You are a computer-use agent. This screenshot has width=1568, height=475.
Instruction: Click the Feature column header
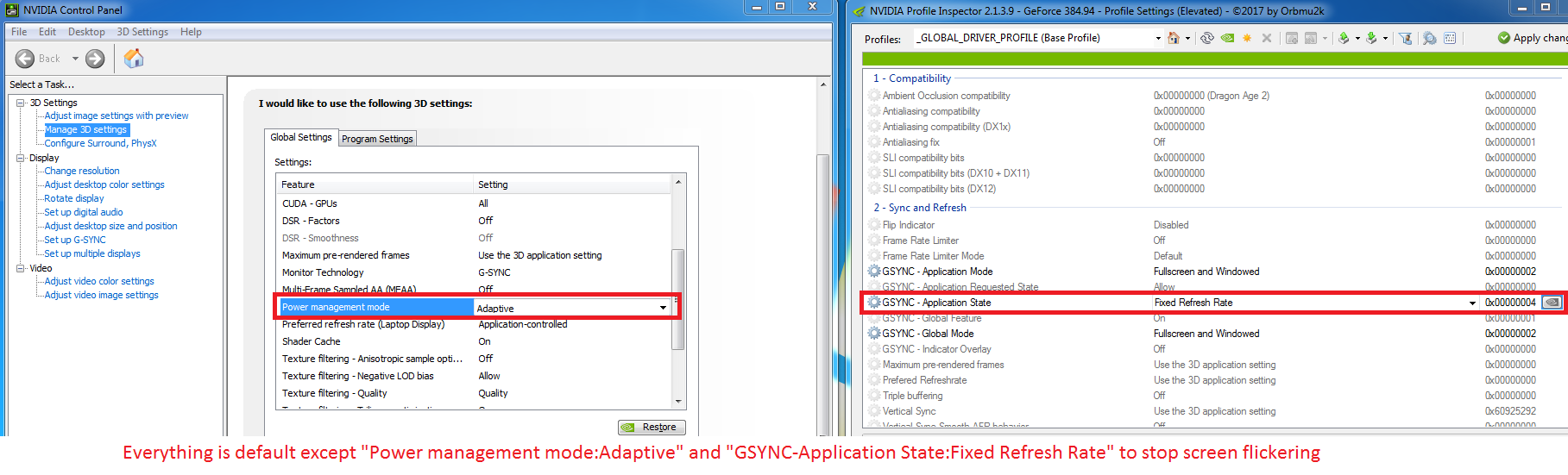pos(375,184)
